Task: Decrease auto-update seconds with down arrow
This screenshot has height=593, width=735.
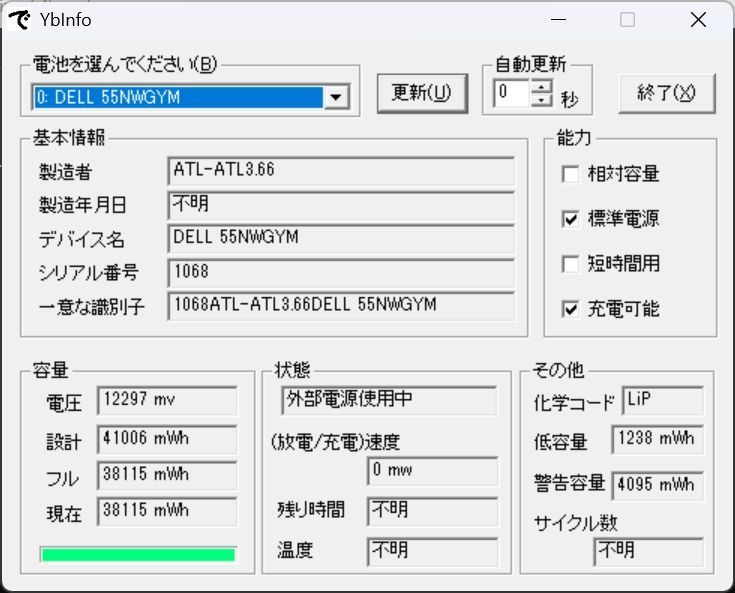Action: 541,100
